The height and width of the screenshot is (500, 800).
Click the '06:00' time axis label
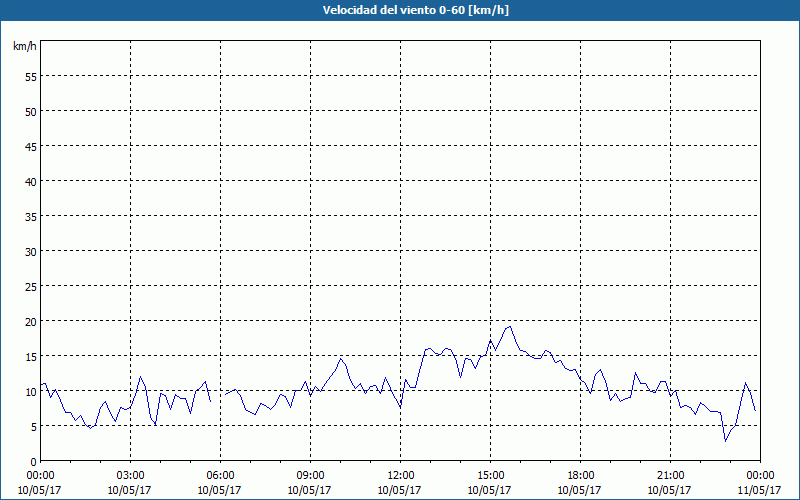[220, 476]
